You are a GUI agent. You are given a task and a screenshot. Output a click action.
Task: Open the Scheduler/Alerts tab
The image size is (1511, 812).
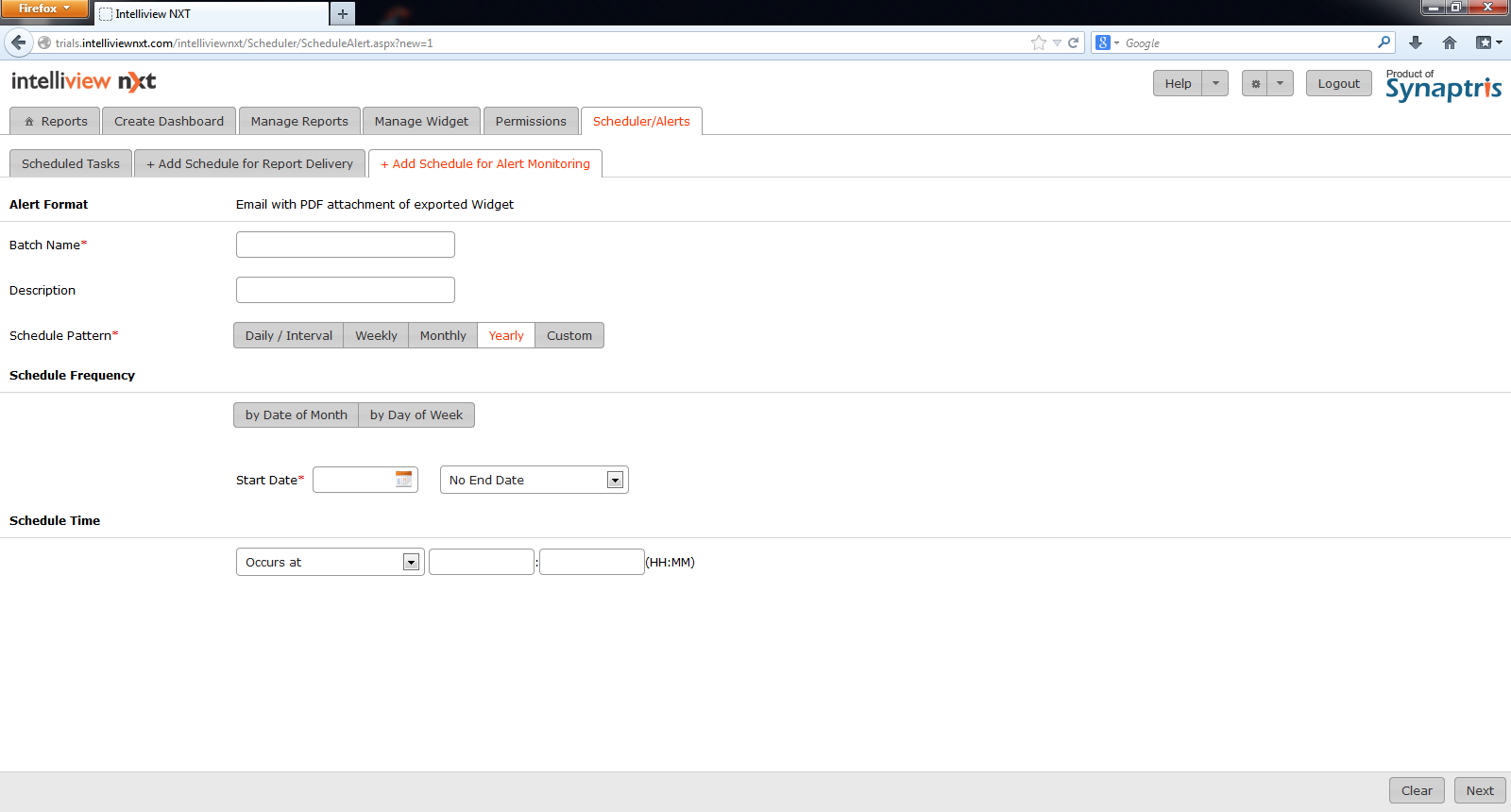(x=641, y=121)
